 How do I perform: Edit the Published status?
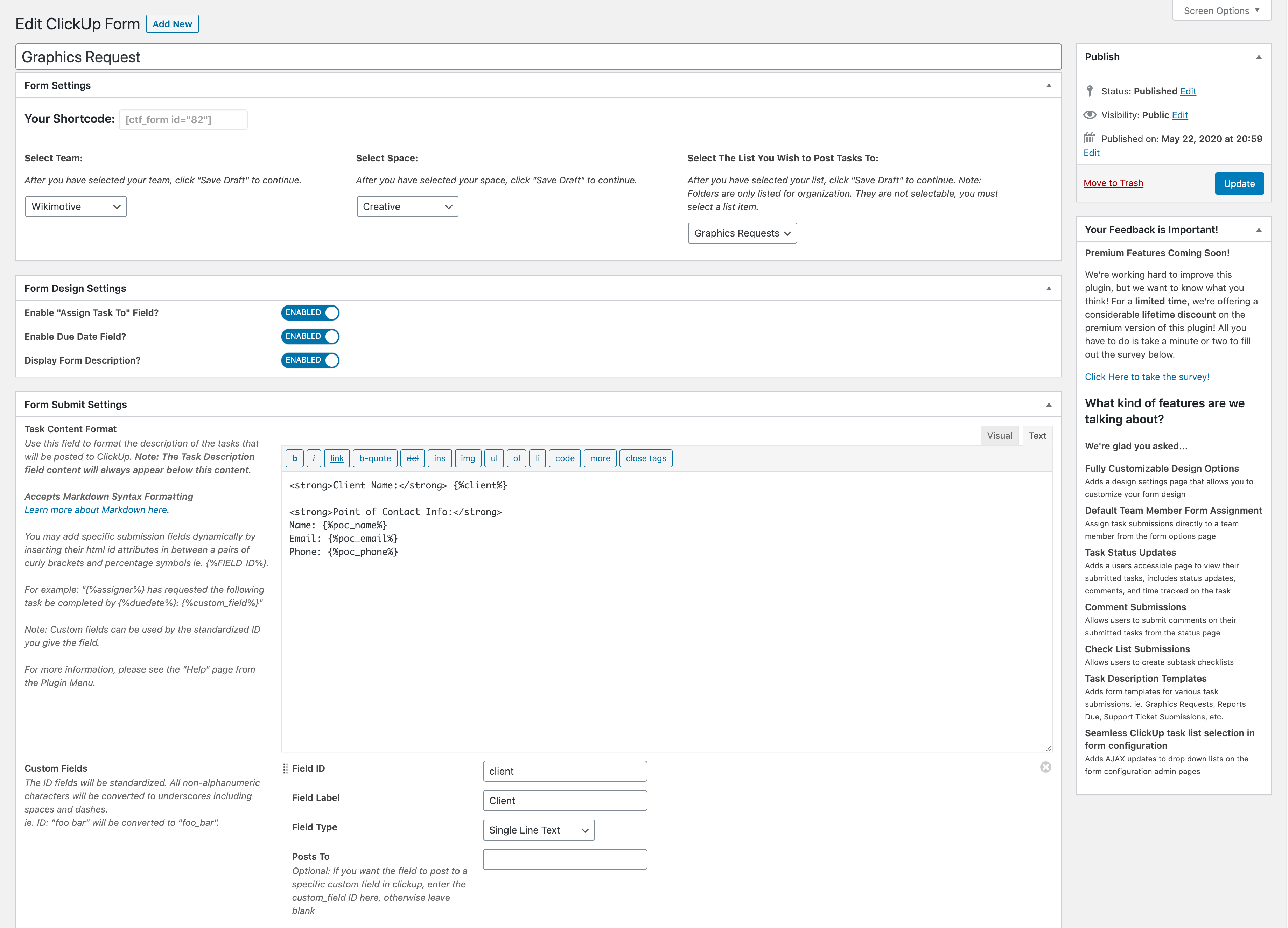(1188, 91)
